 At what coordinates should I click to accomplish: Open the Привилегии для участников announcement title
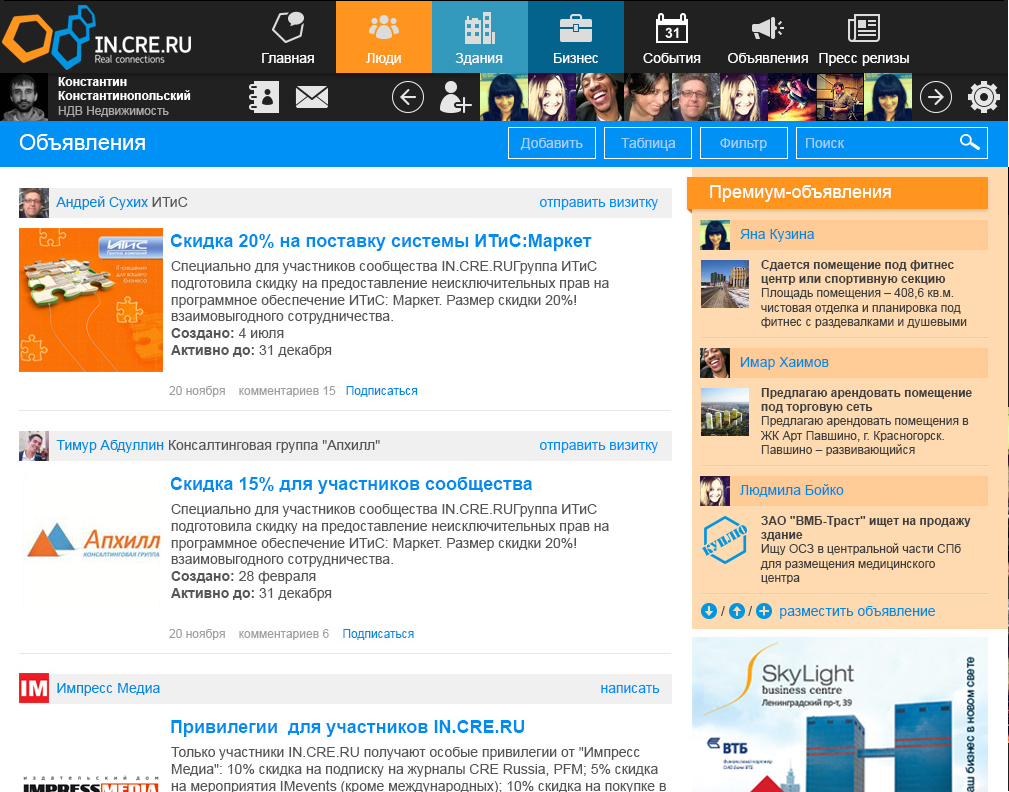(x=347, y=727)
